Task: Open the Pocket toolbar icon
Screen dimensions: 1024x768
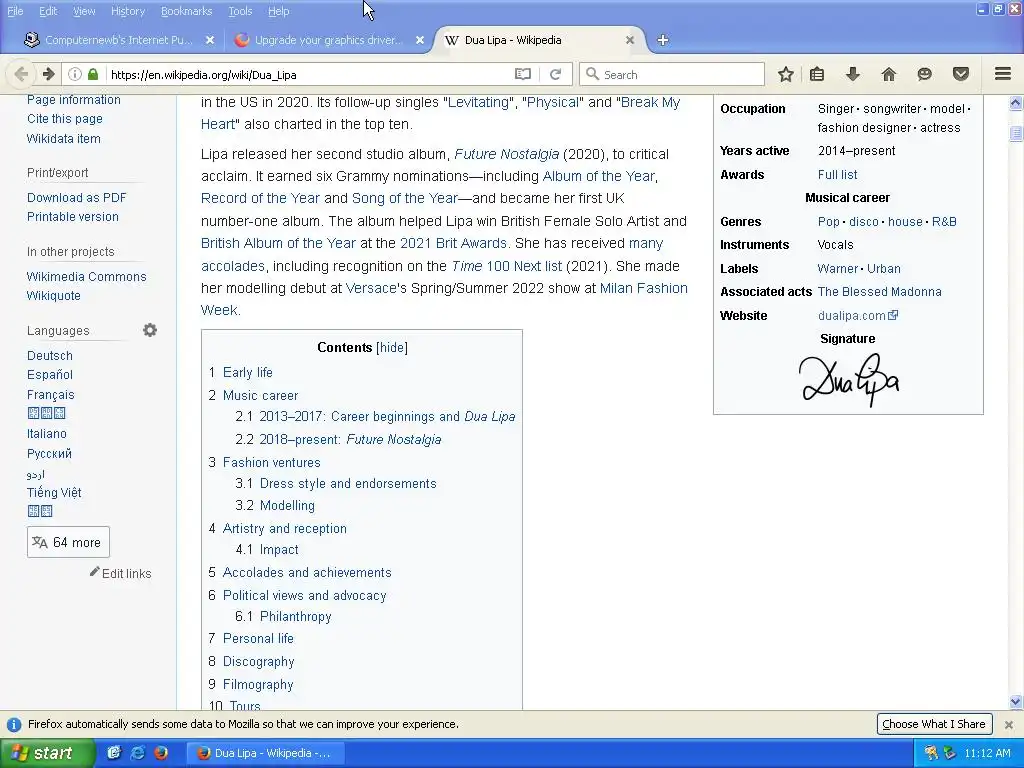Action: tap(960, 74)
